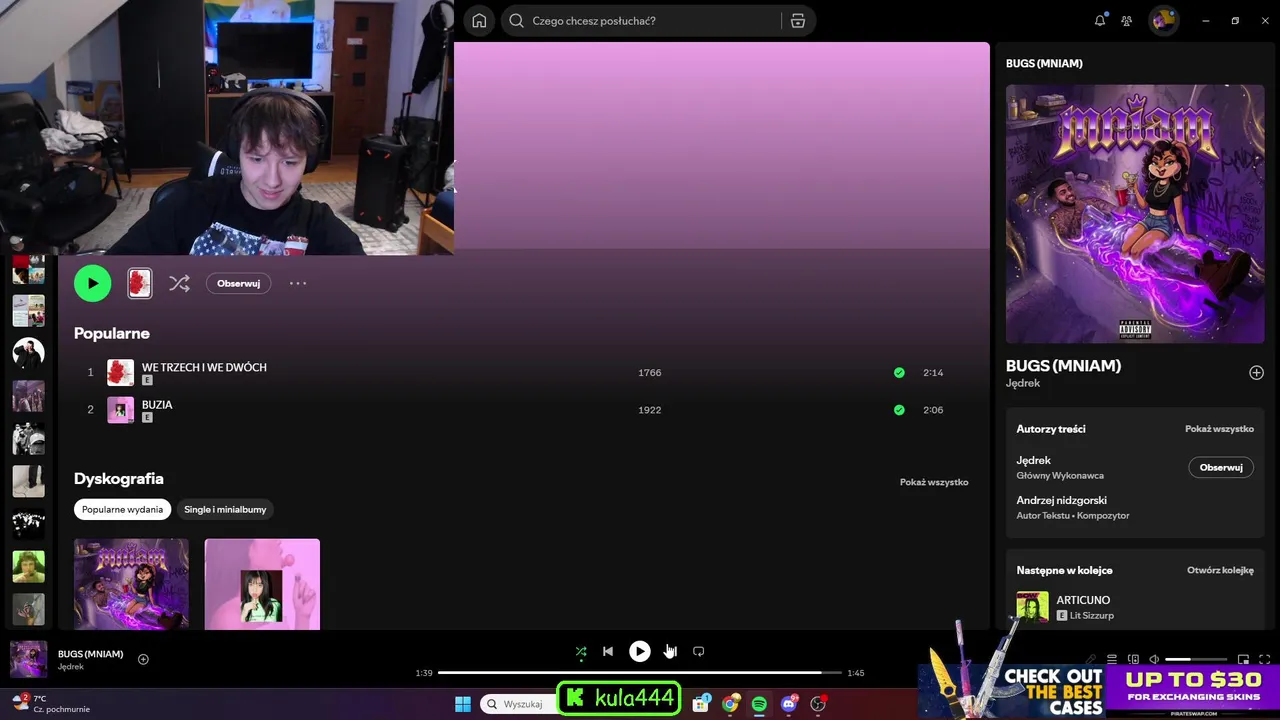Open the profile avatar menu
Viewport: 1280px width, 720px height.
tap(1163, 21)
